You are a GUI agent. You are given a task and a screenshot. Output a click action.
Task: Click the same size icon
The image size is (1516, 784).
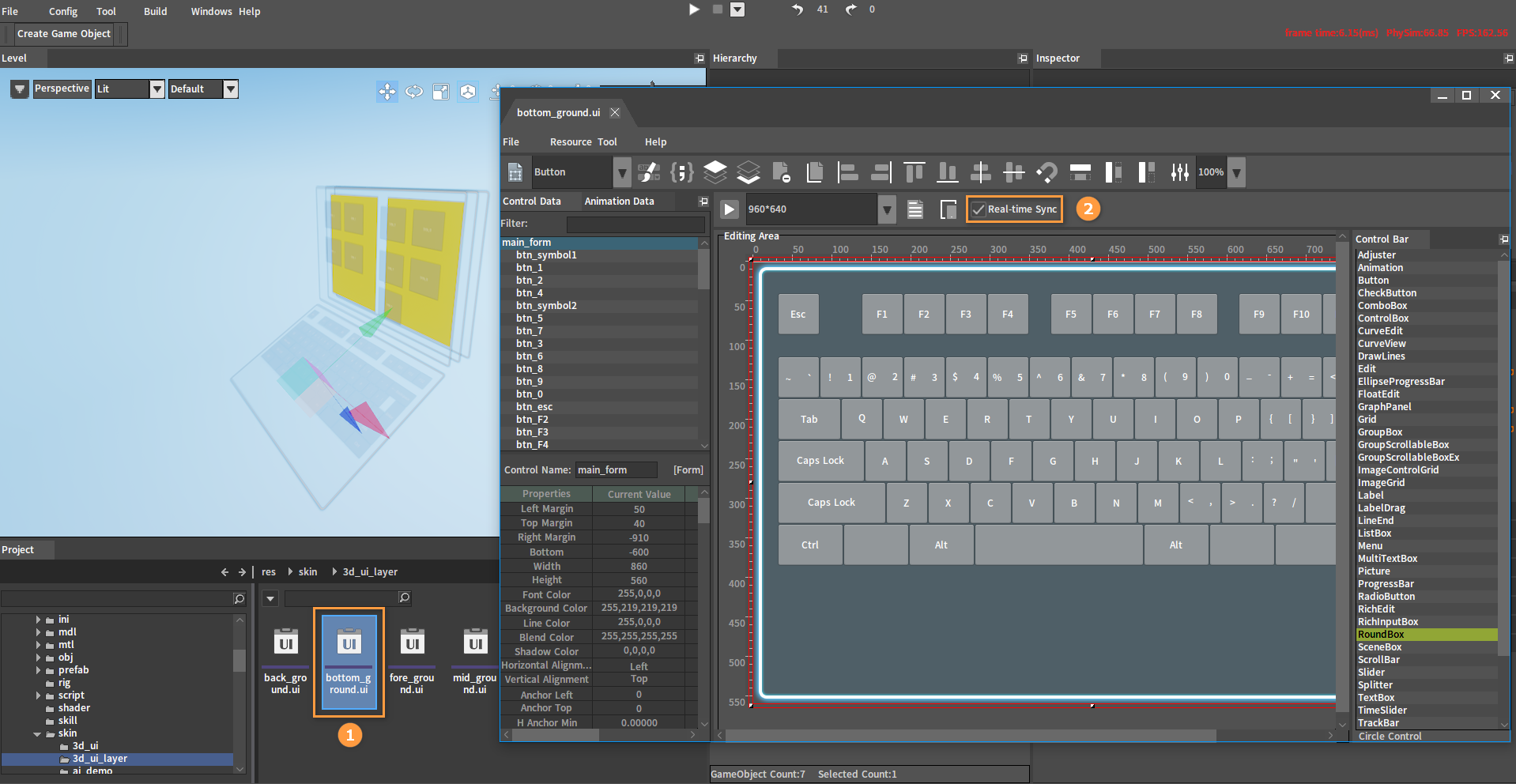click(x=1147, y=172)
